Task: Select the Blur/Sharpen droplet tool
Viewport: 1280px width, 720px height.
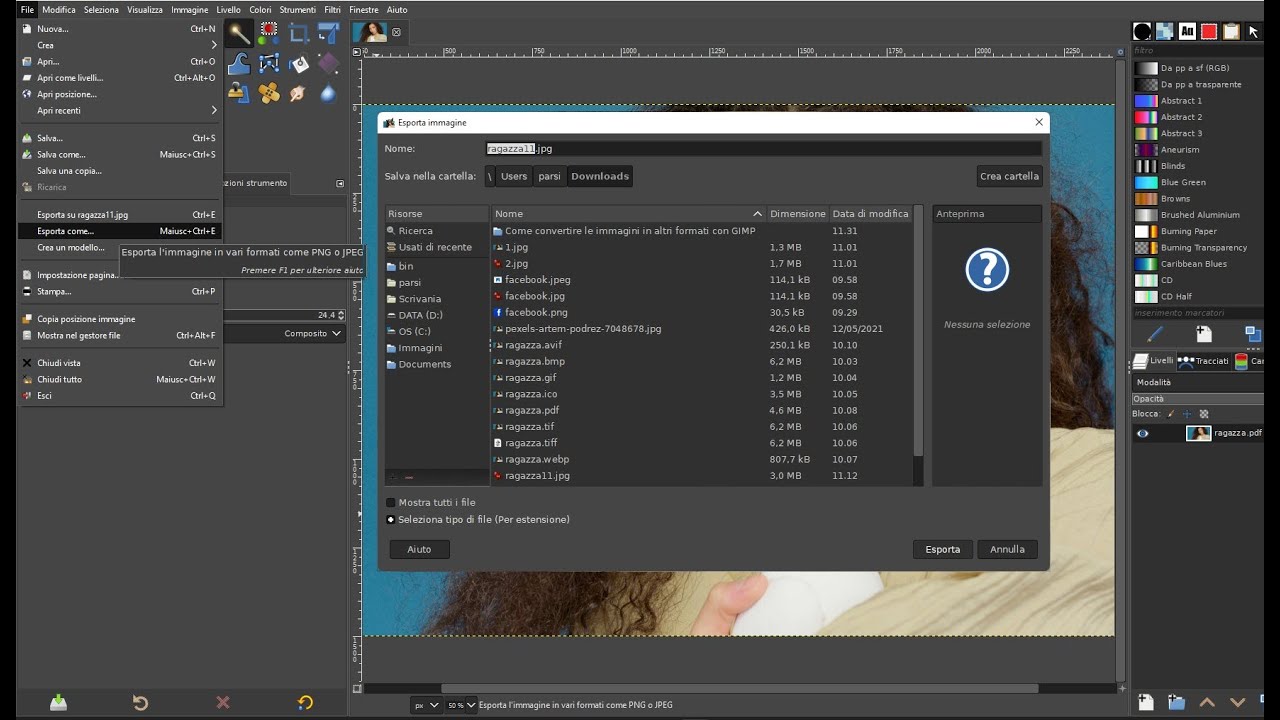Action: click(x=328, y=93)
